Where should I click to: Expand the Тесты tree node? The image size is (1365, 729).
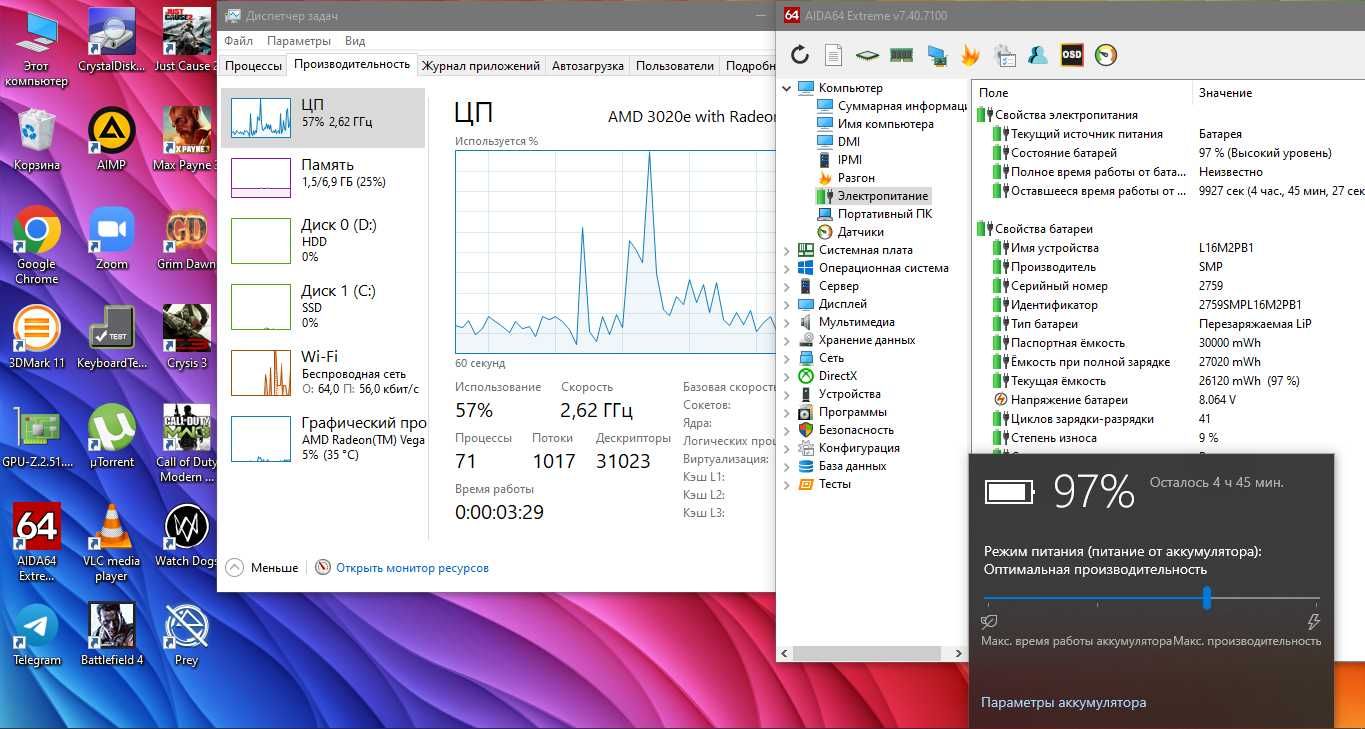[786, 484]
